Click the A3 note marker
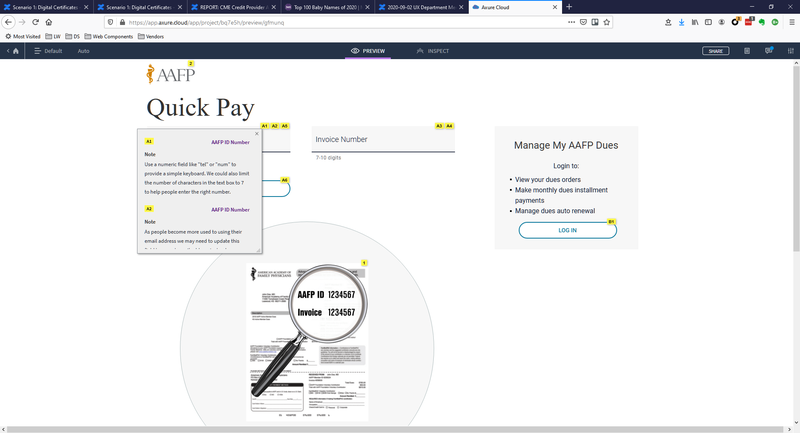Screen dimensions: 800x433 (x=439, y=126)
